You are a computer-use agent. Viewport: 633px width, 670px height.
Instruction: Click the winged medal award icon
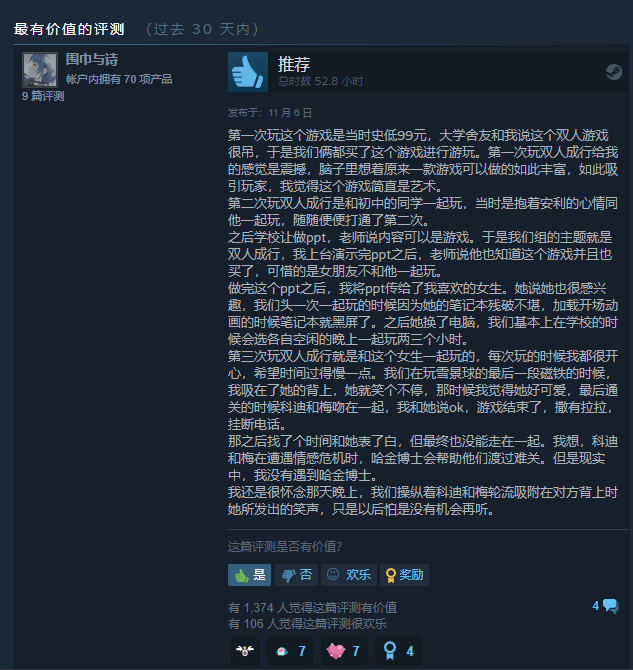245,651
